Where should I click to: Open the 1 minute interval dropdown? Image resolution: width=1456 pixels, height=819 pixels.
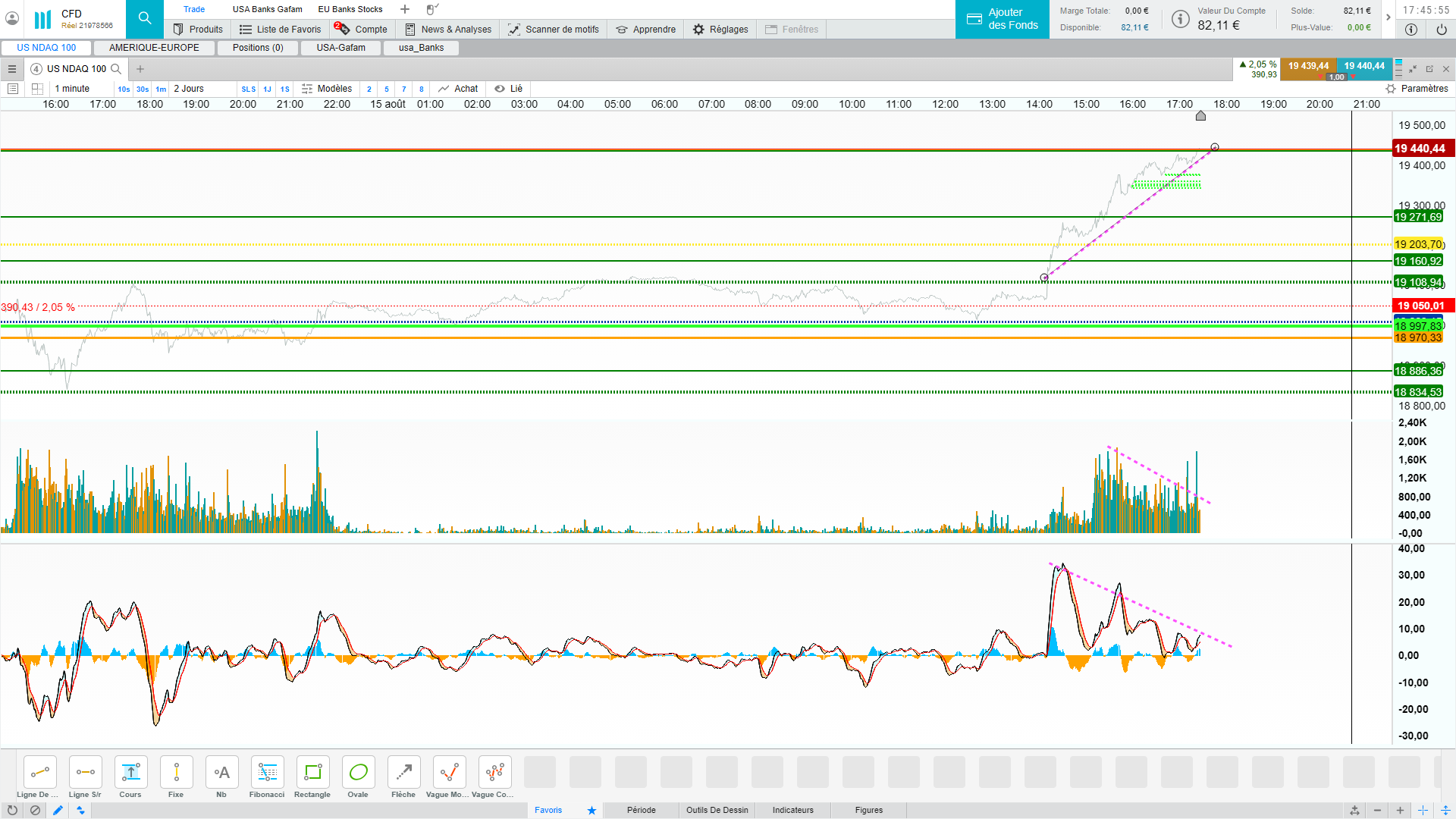tap(72, 89)
